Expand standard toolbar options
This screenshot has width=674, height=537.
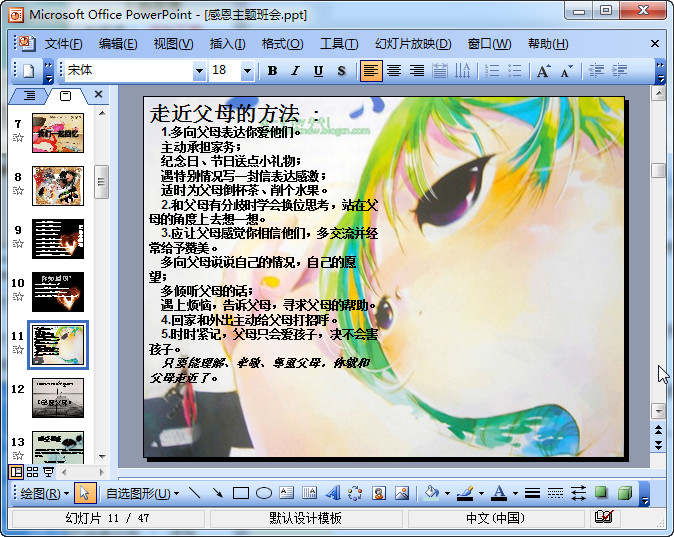tap(49, 71)
